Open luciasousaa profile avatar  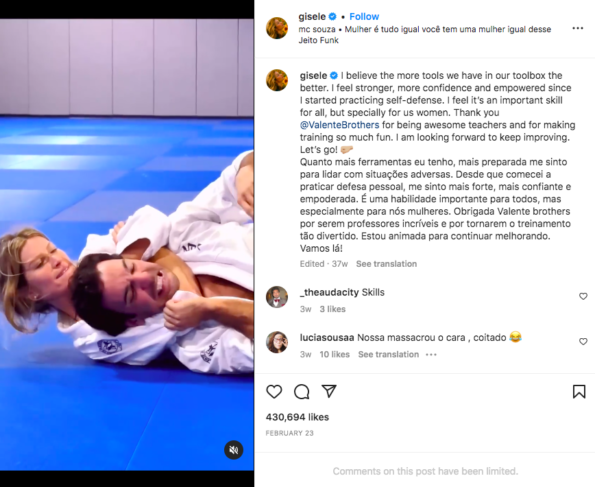coord(277,342)
